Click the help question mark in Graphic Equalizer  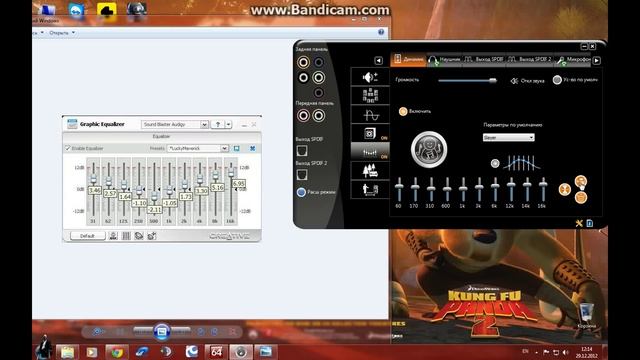coord(218,124)
